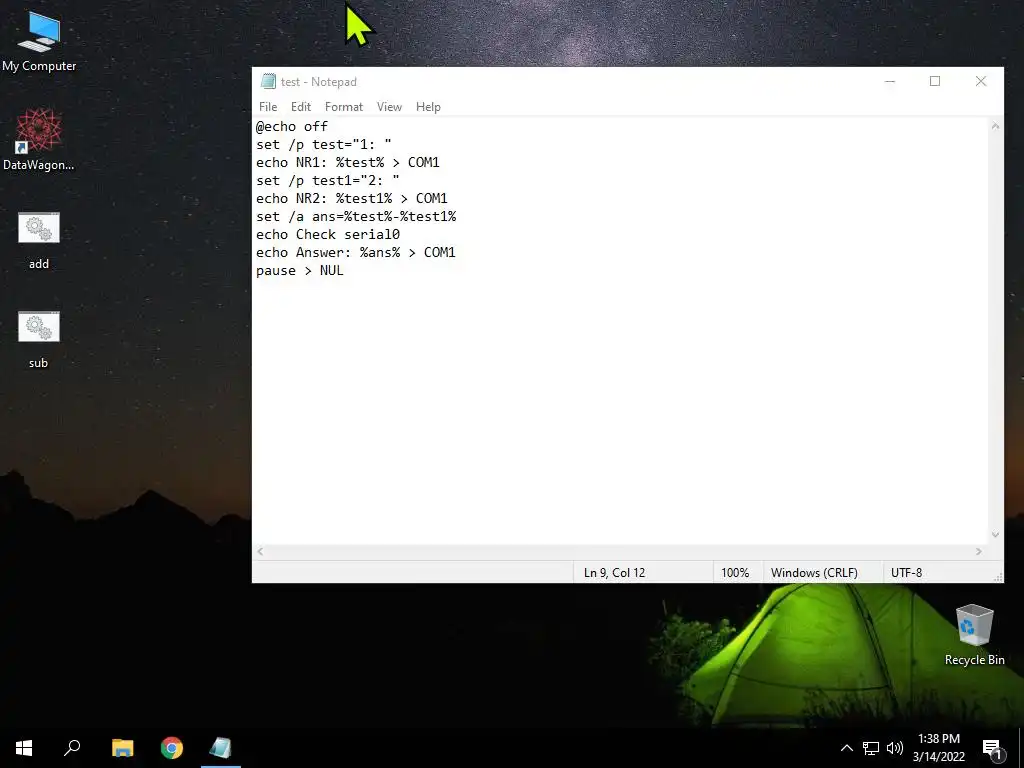This screenshot has width=1024, height=768.
Task: Click the horizontal scrollbar right arrow
Action: tap(978, 551)
